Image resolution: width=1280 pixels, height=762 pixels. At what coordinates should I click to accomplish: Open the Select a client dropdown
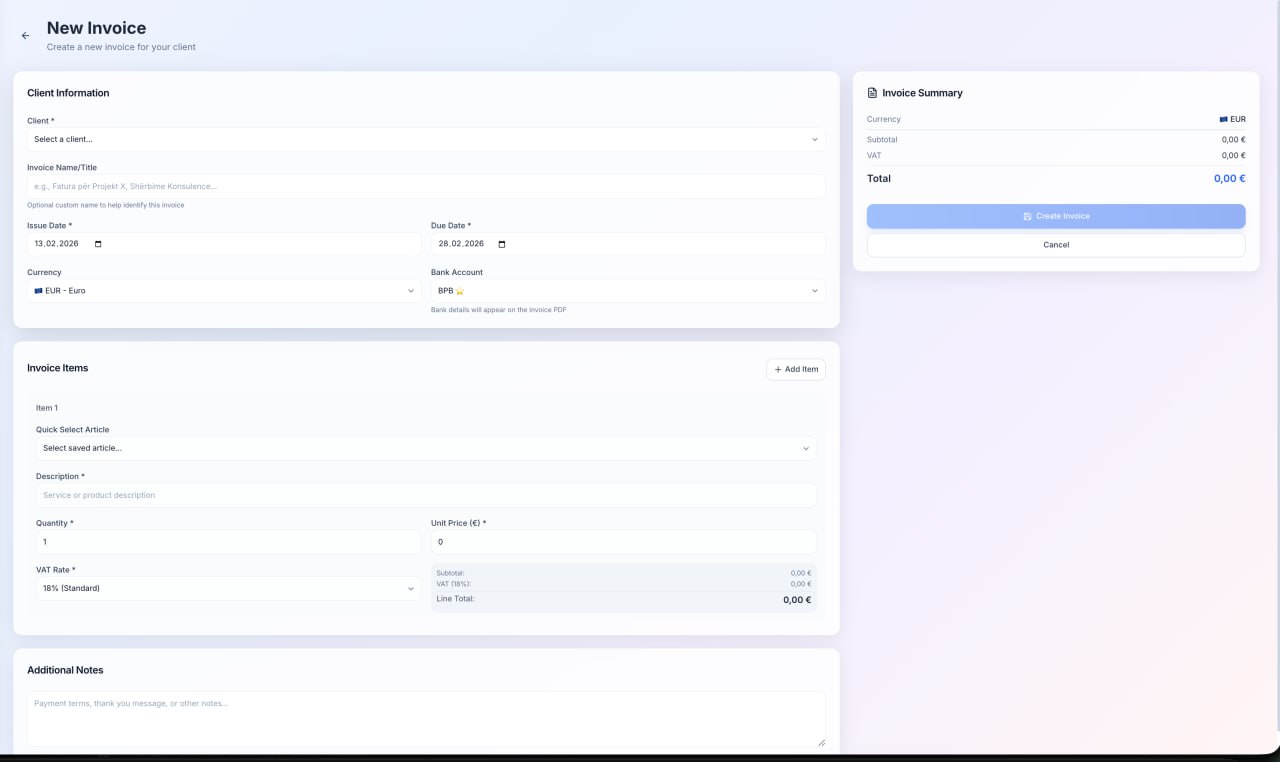tap(427, 139)
